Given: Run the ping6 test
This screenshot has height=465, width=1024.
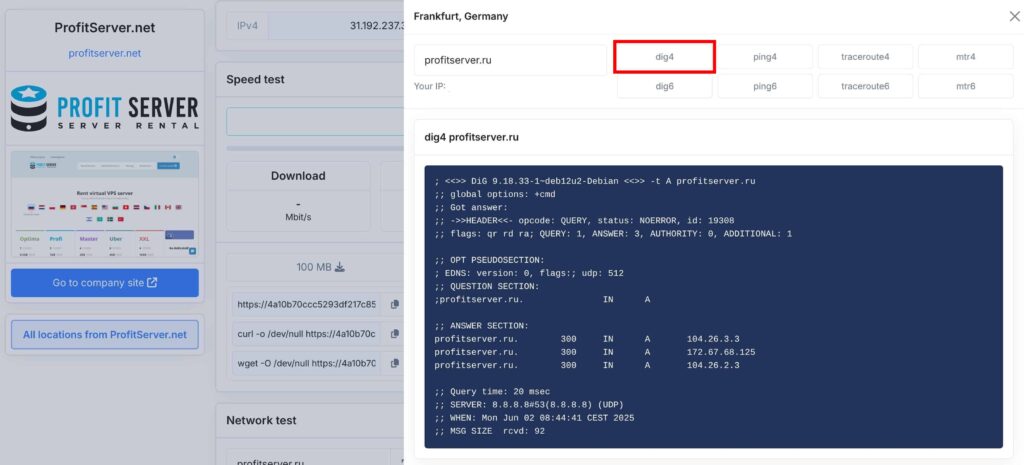Looking at the screenshot, I should pos(765,86).
